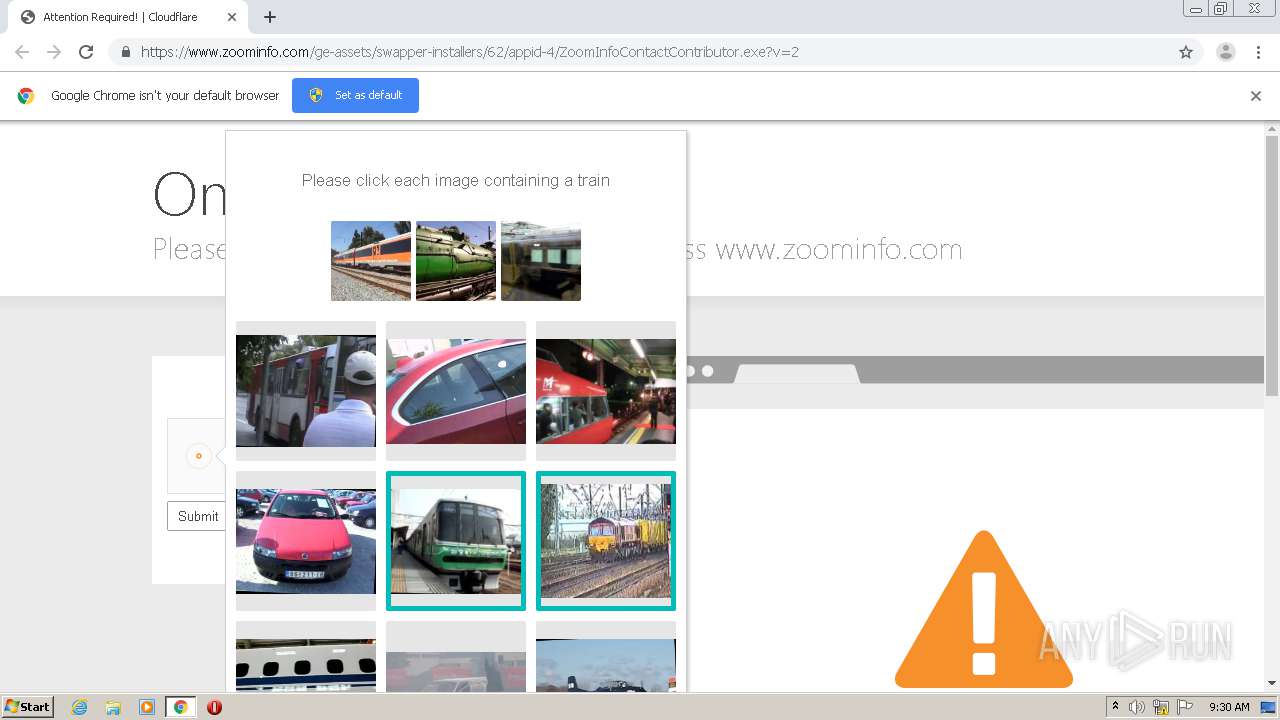Open the network tray icon
The height and width of the screenshot is (720, 1280).
(x=1161, y=707)
